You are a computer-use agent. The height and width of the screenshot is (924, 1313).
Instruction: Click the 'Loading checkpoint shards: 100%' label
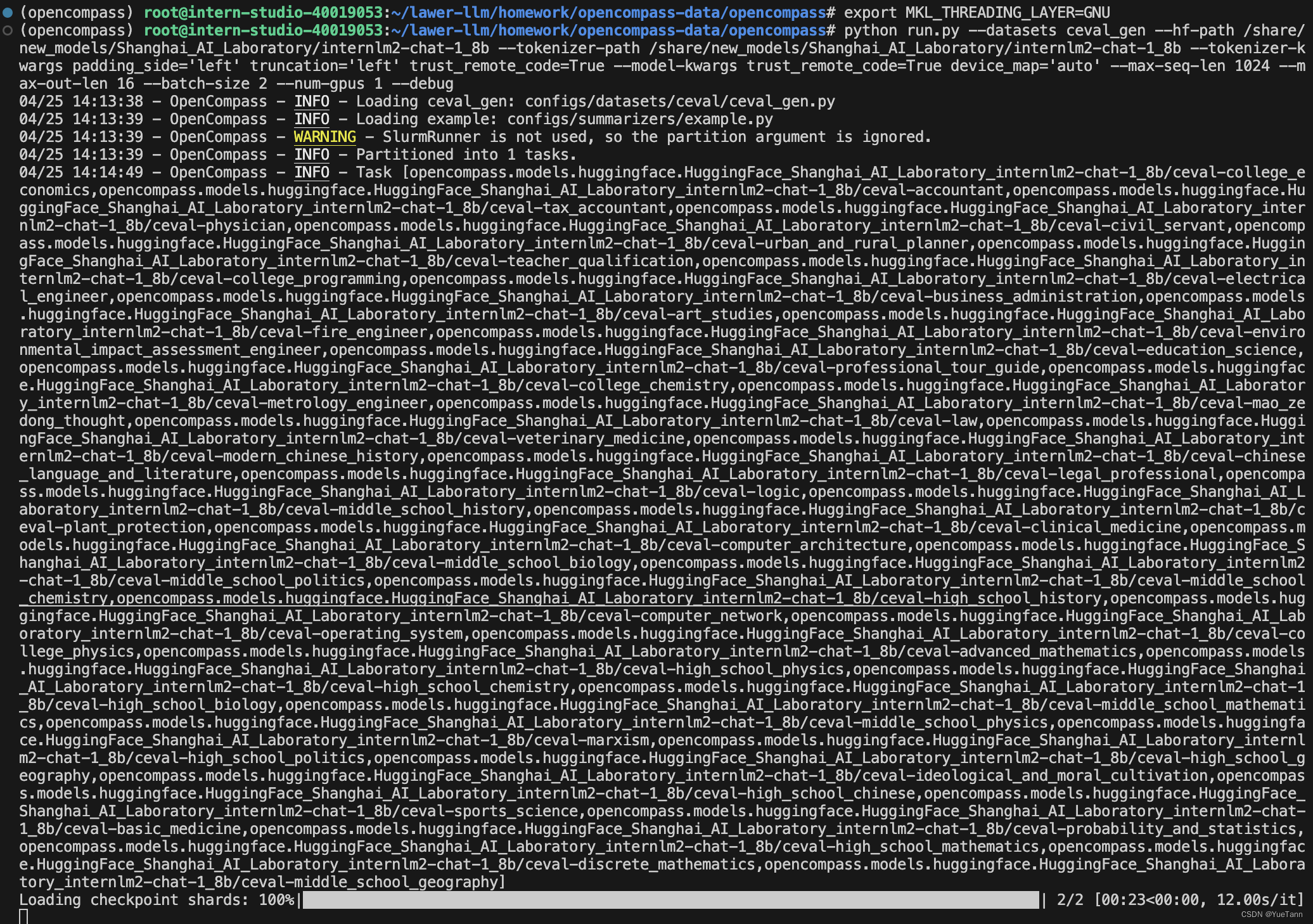(x=157, y=900)
